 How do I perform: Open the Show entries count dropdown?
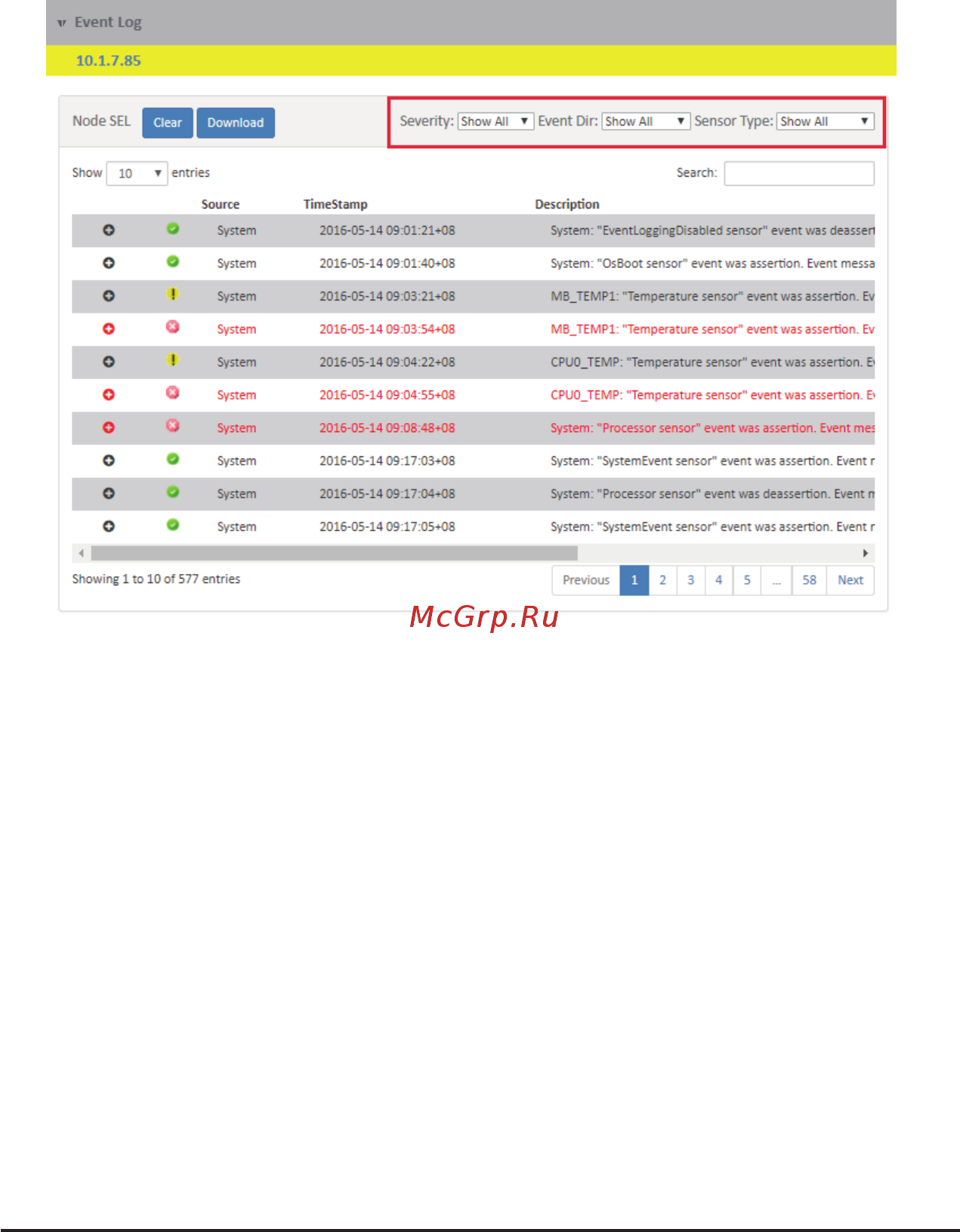(x=137, y=173)
